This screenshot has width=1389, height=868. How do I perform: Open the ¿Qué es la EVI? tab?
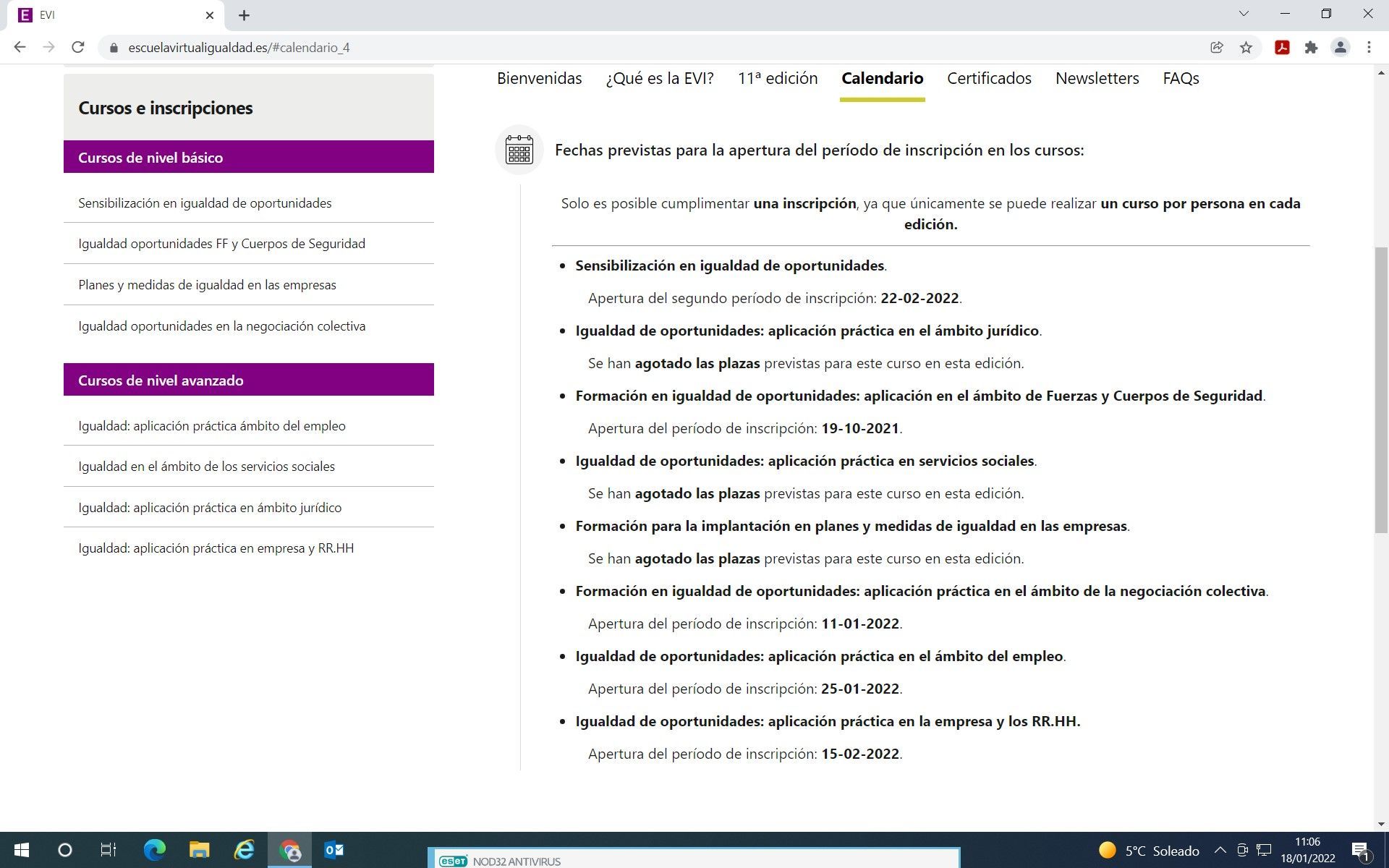click(660, 78)
